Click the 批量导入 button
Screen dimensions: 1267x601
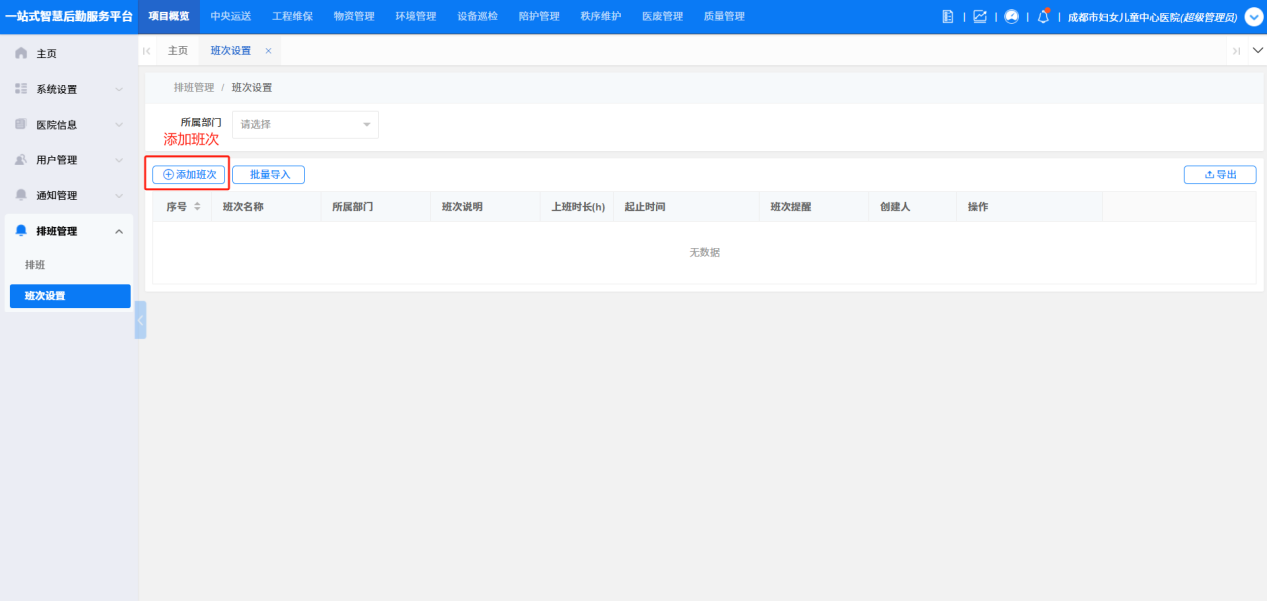(269, 174)
